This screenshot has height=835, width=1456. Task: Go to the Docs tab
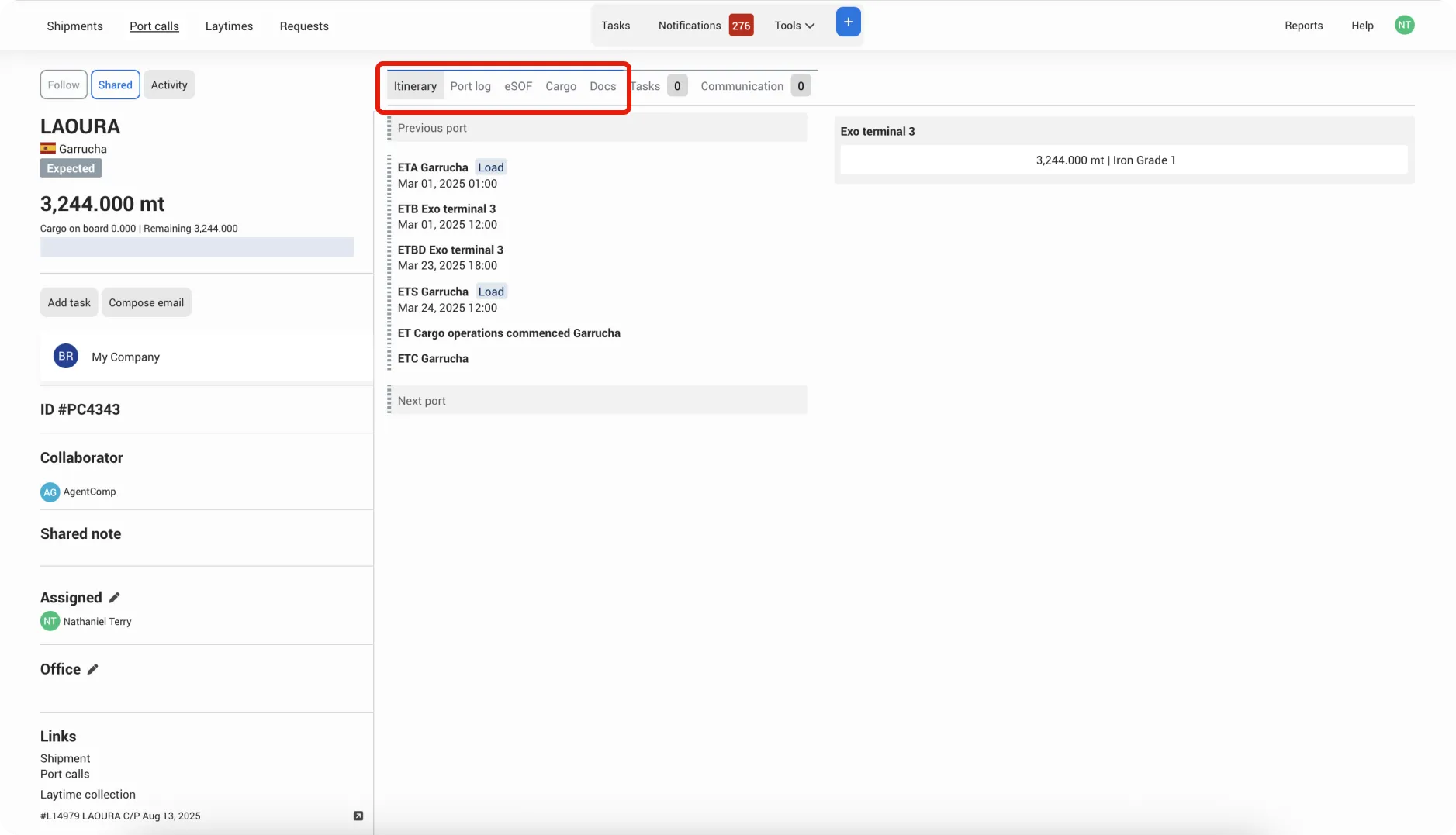pos(603,86)
